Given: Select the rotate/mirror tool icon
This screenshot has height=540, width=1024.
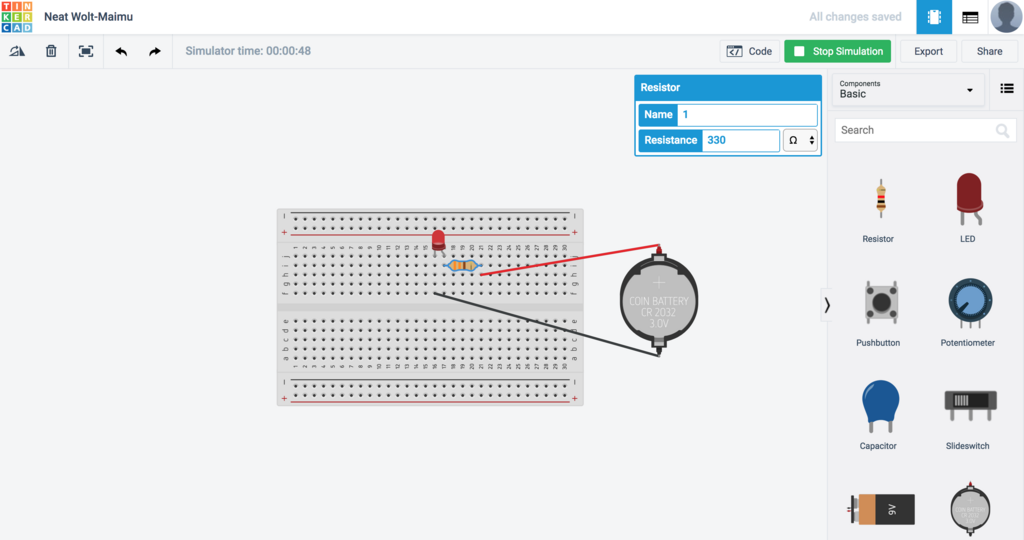Looking at the screenshot, I should [18, 51].
